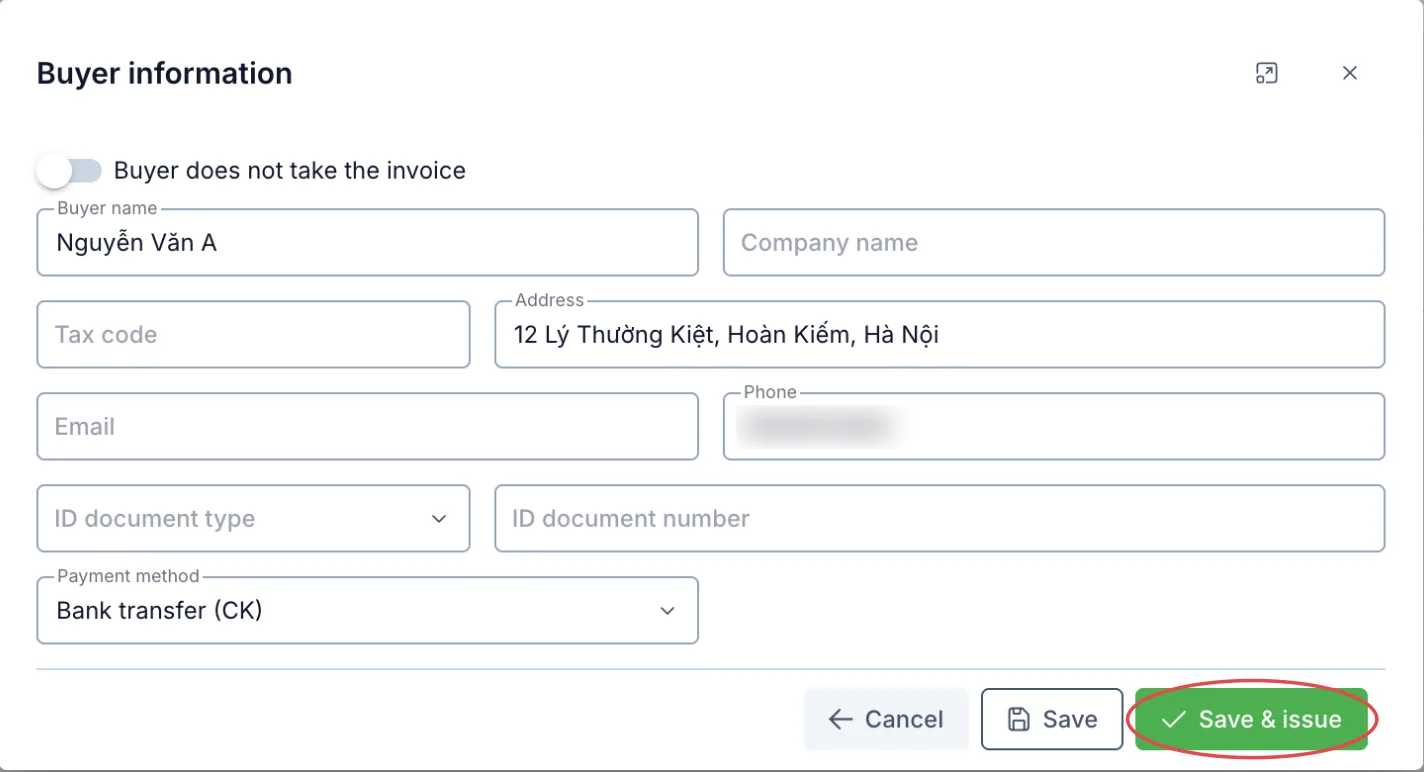Toggle Buyer does not take the invoice
Image resolution: width=1424 pixels, height=772 pixels.
(69, 171)
